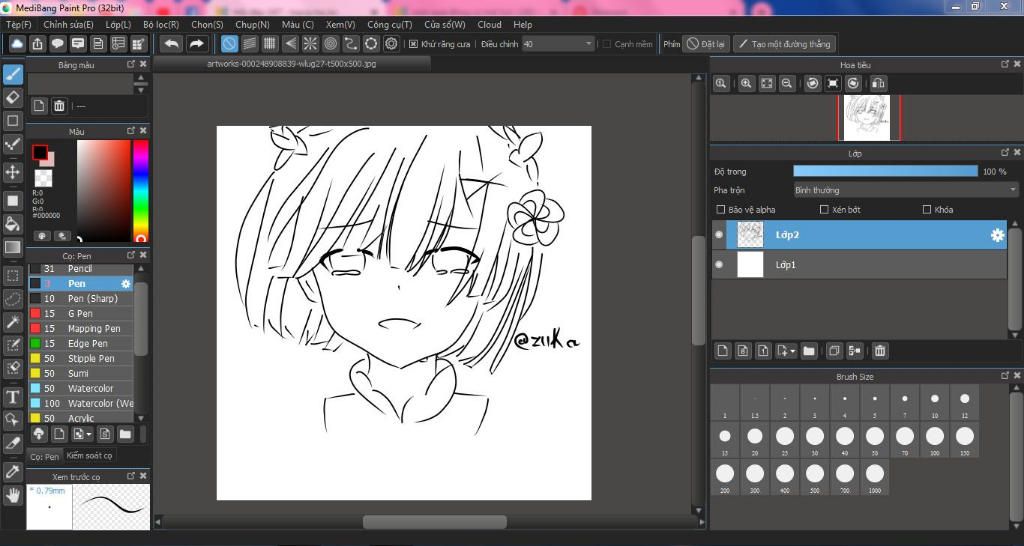The image size is (1024, 546).
Task: Open the Lớp(L) menu
Action: [118, 24]
